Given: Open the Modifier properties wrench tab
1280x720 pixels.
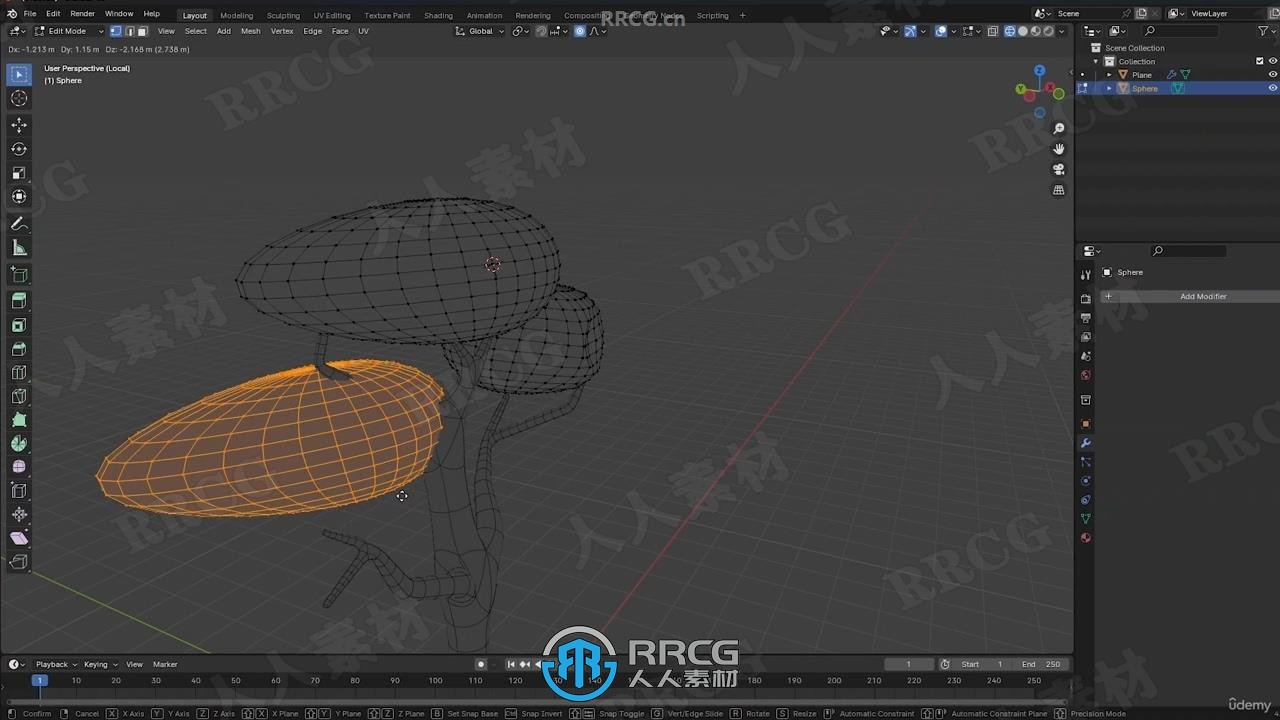Looking at the screenshot, I should point(1086,443).
